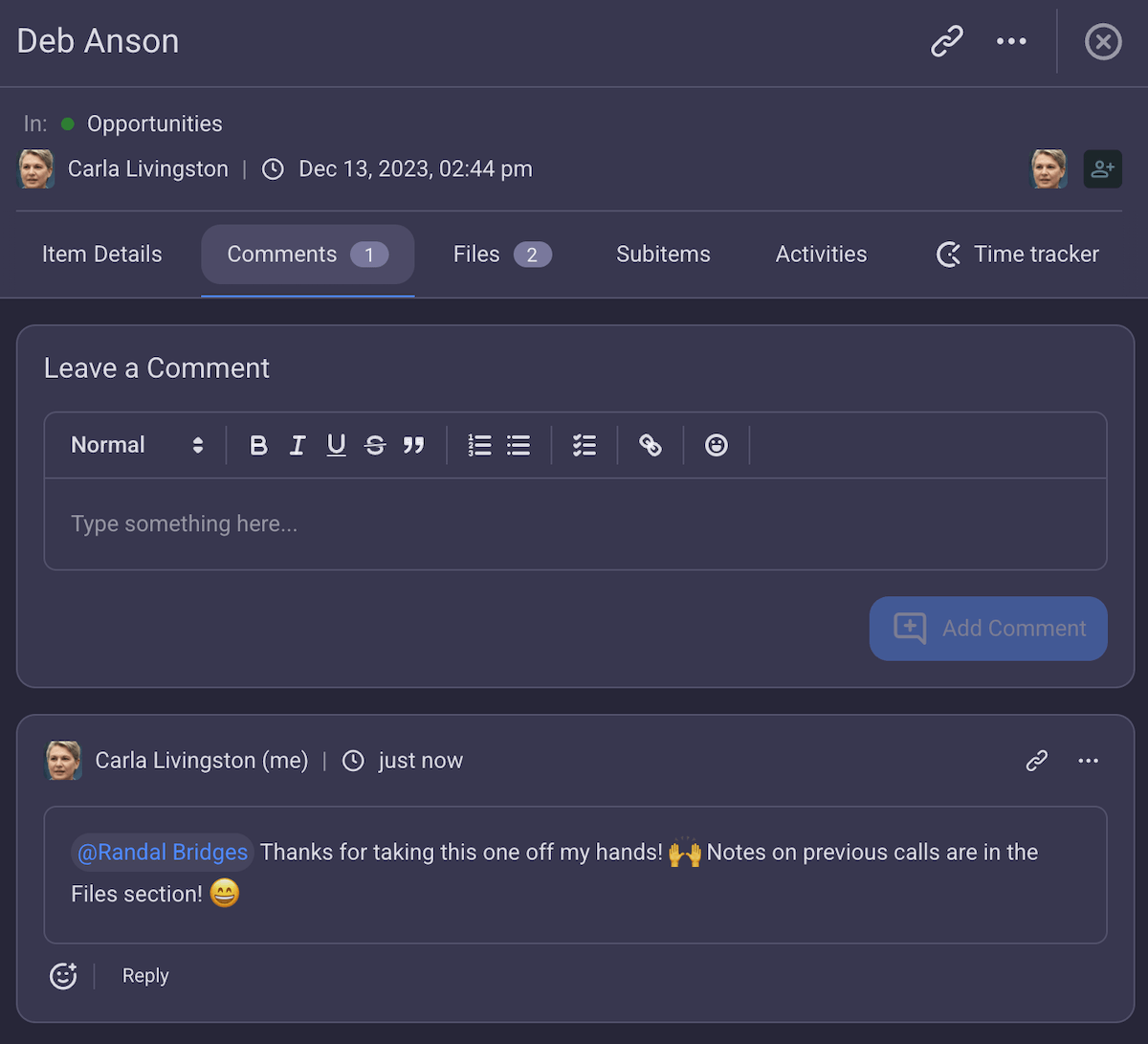This screenshot has width=1148, height=1044.
Task: Click the @Randal Bridges mention
Action: pos(162,852)
